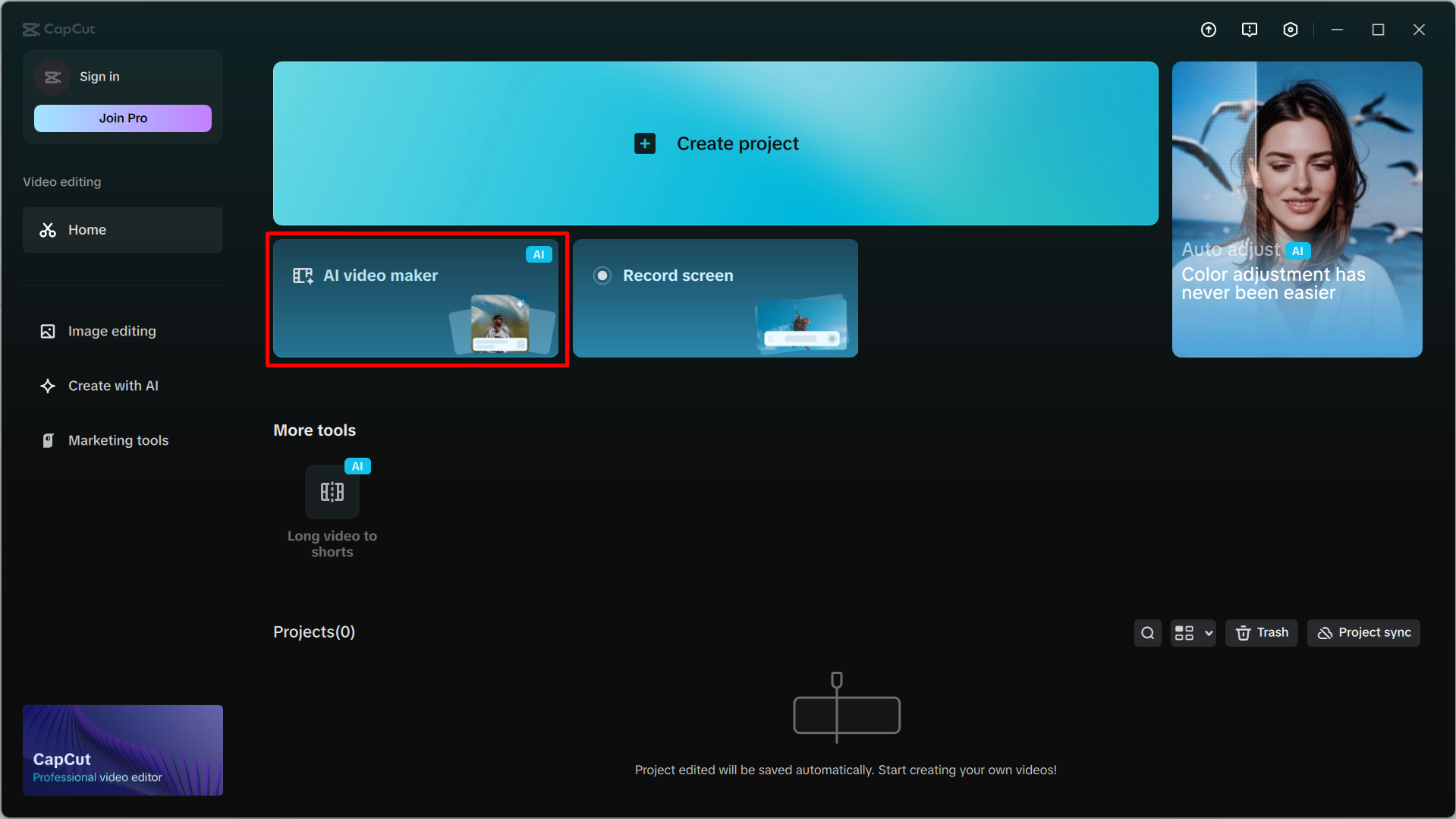The image size is (1456, 819).
Task: Toggle the AI badge on AI video maker
Action: pos(539,254)
